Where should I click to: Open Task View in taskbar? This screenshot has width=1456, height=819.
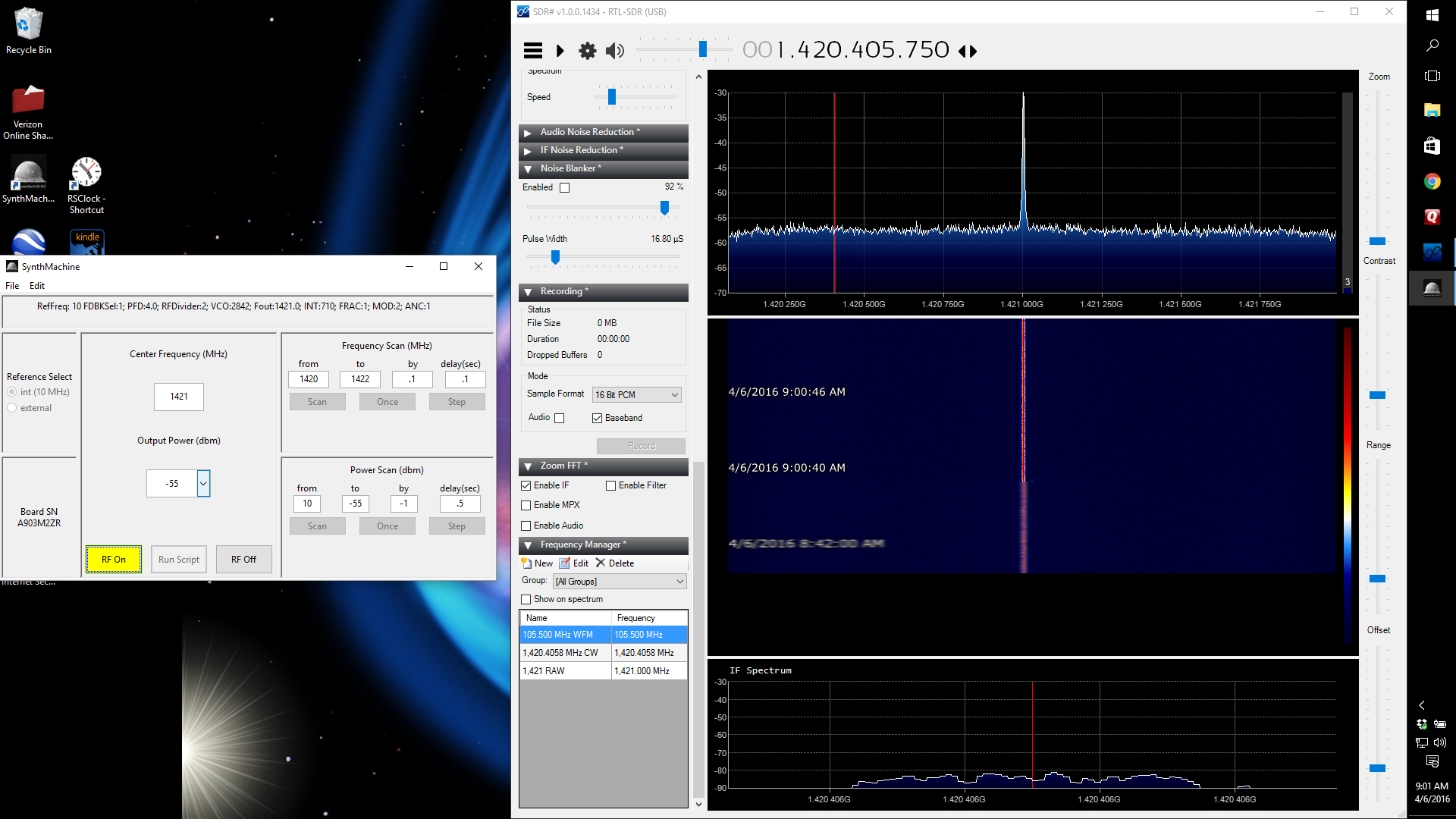click(1432, 76)
